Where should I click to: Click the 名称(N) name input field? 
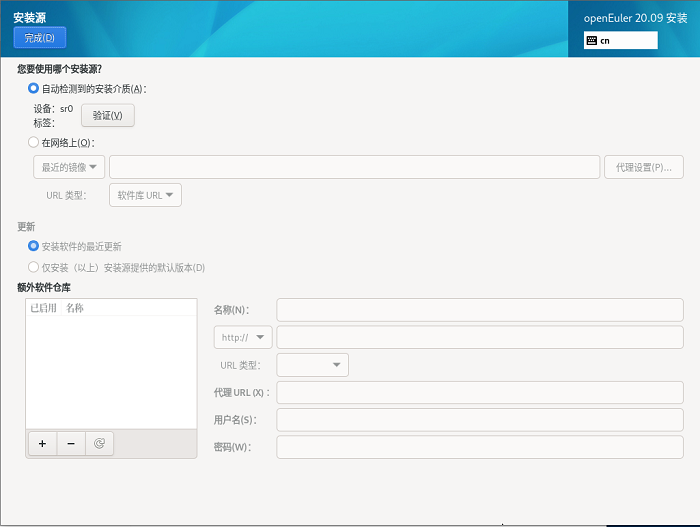(x=479, y=310)
